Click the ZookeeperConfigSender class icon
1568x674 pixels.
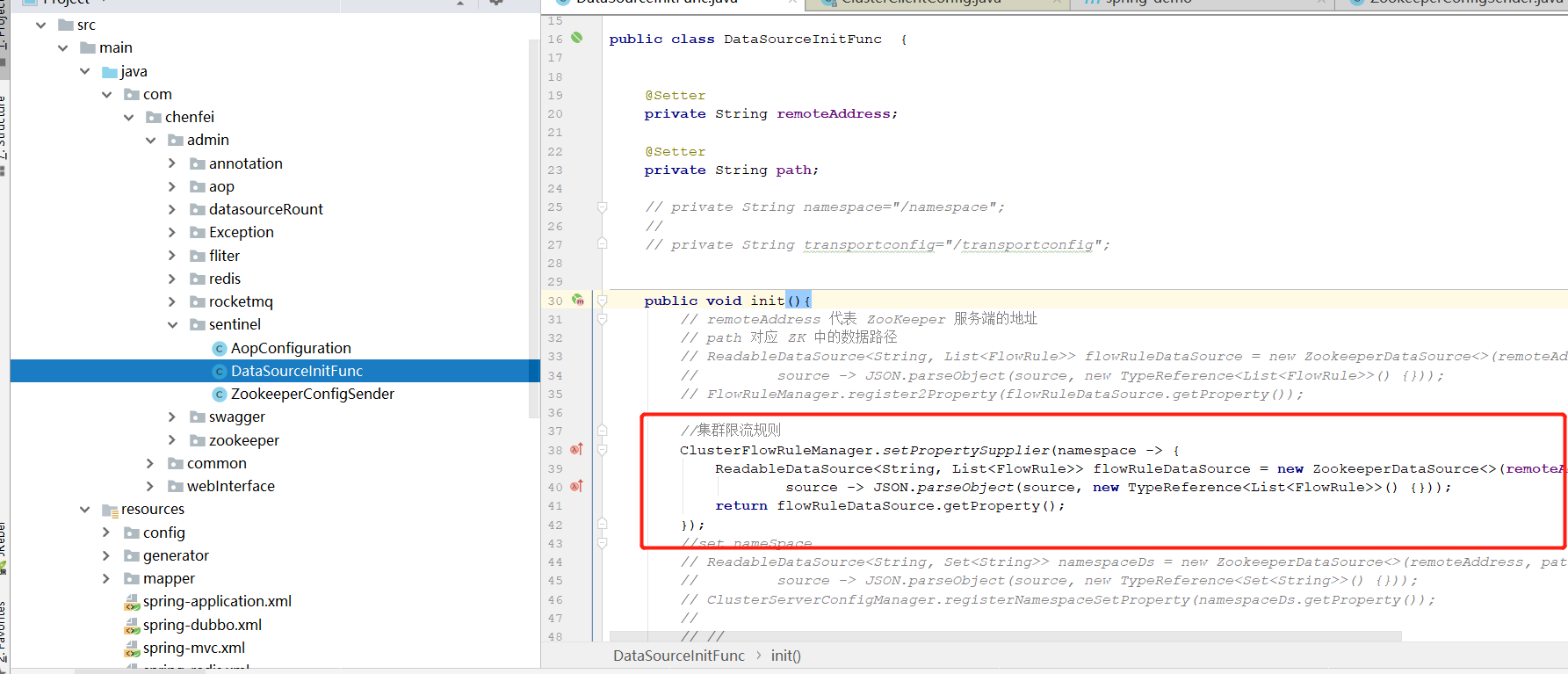pyautogui.click(x=220, y=395)
